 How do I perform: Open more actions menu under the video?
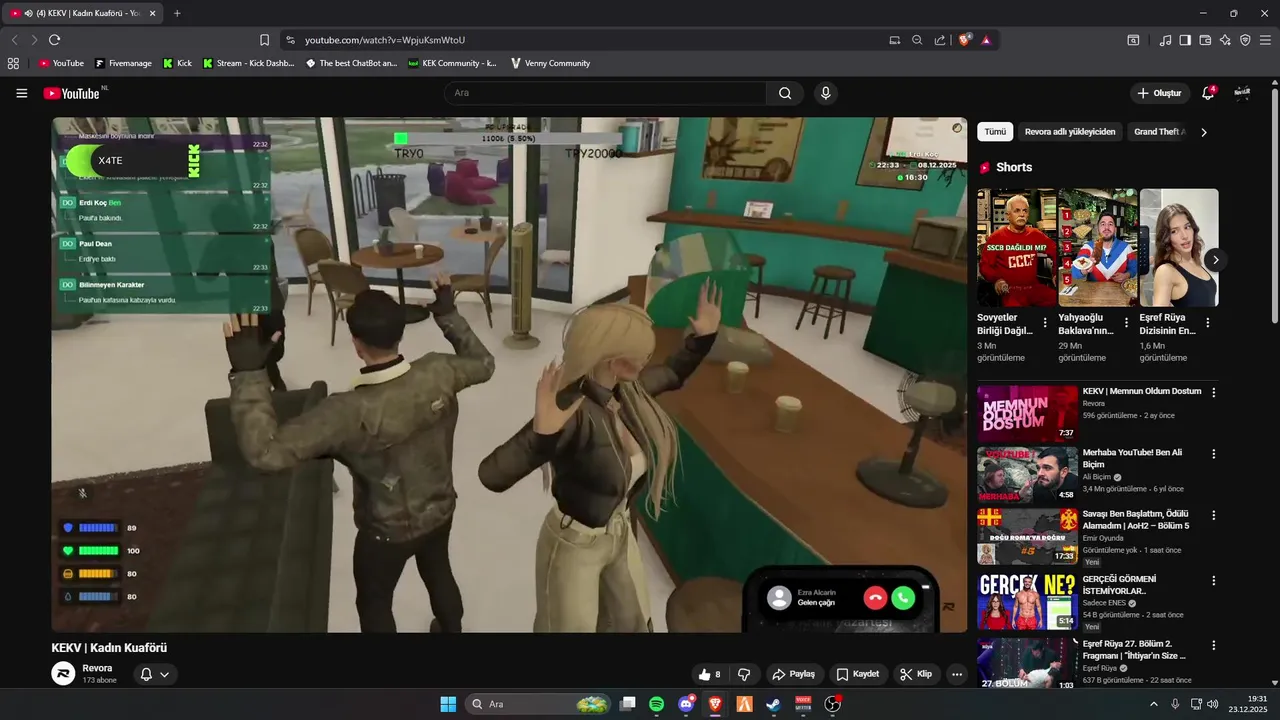point(957,674)
